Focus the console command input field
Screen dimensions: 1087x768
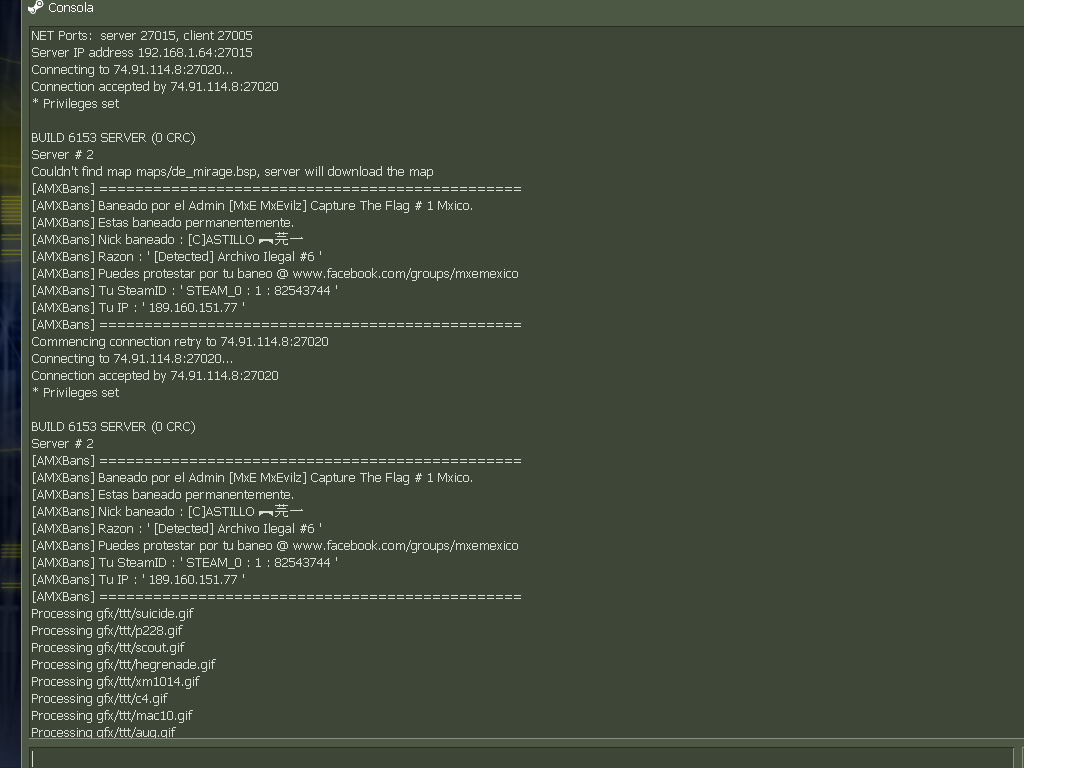point(522,758)
